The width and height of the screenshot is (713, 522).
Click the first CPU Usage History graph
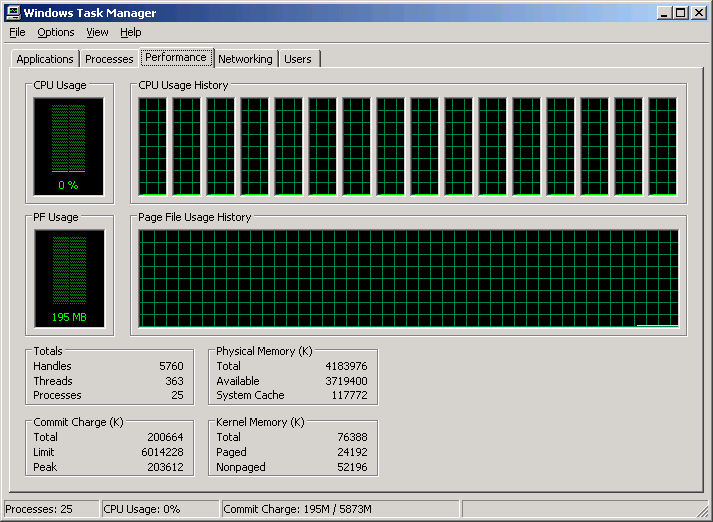click(x=153, y=146)
